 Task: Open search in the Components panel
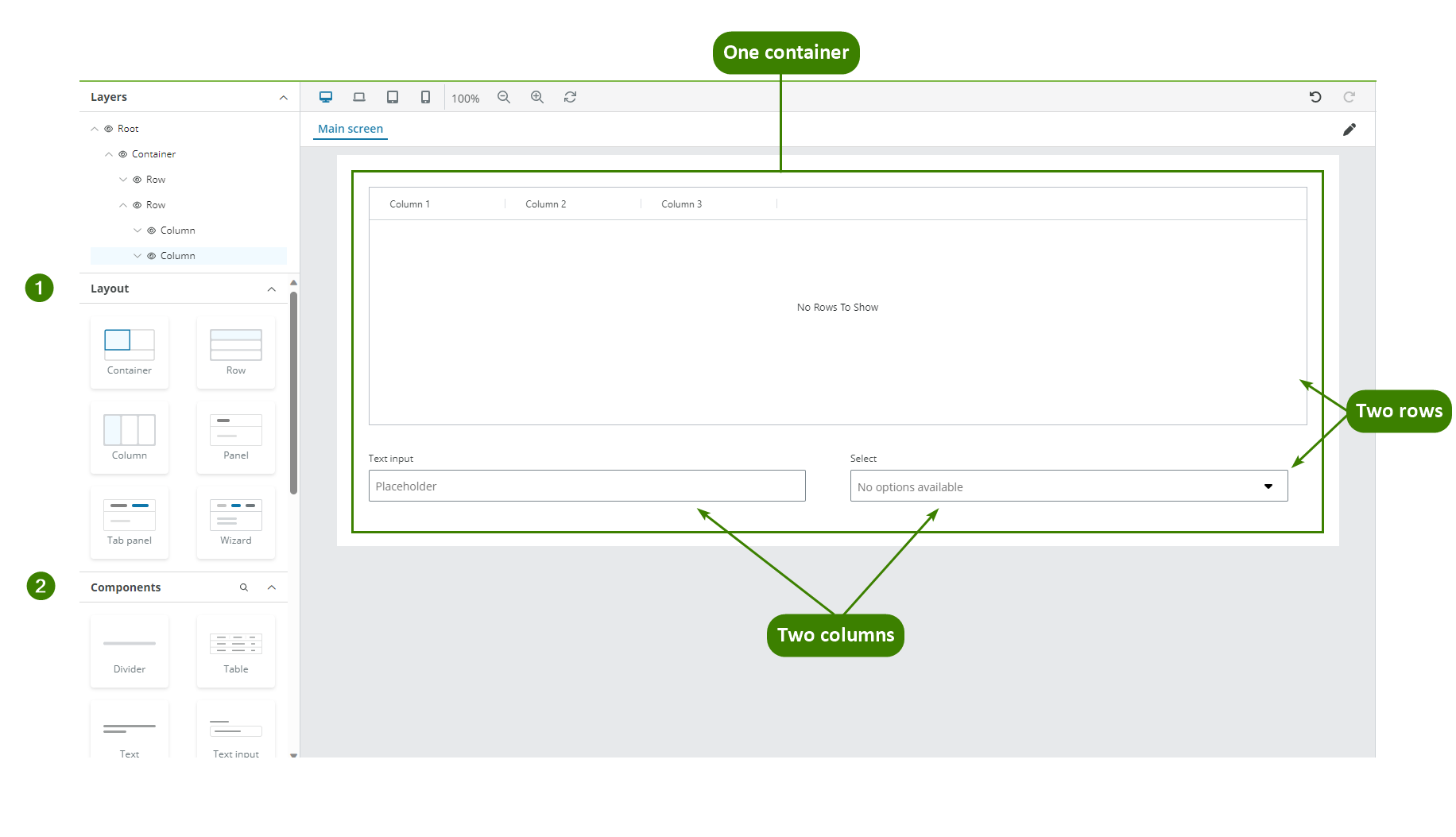(244, 587)
